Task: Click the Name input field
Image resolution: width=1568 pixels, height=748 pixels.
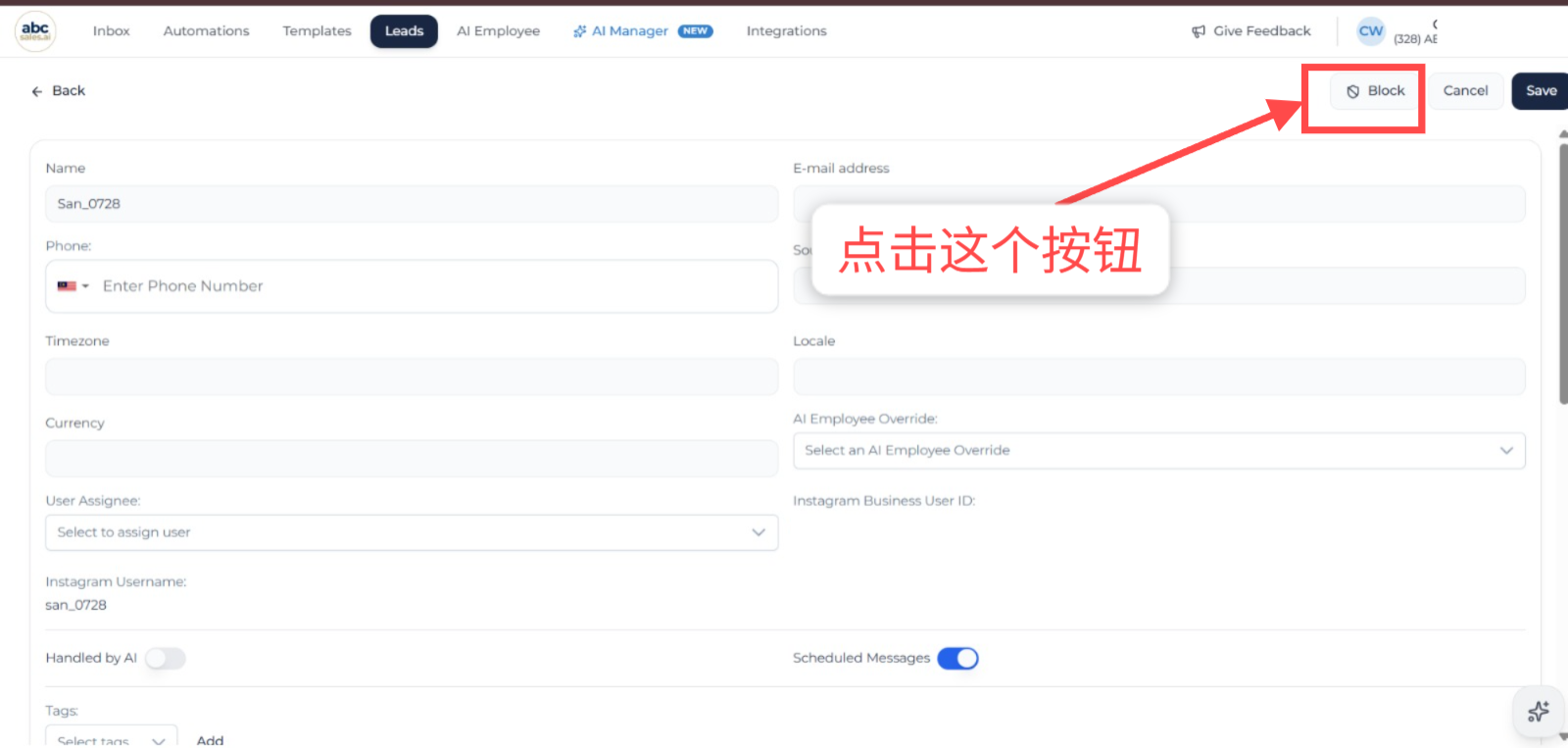Action: (x=412, y=204)
